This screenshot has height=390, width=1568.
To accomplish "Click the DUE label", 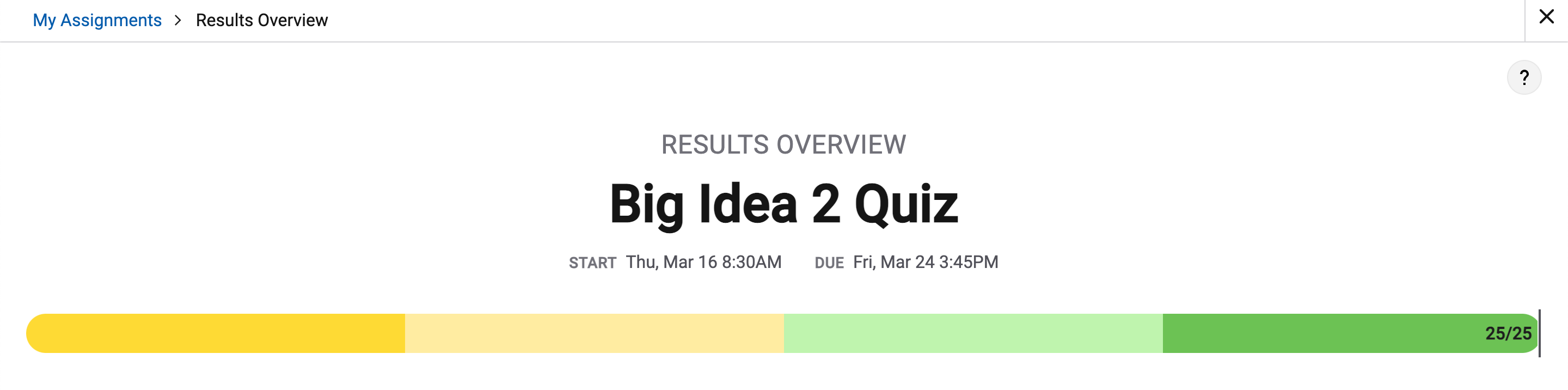I will coord(829,263).
